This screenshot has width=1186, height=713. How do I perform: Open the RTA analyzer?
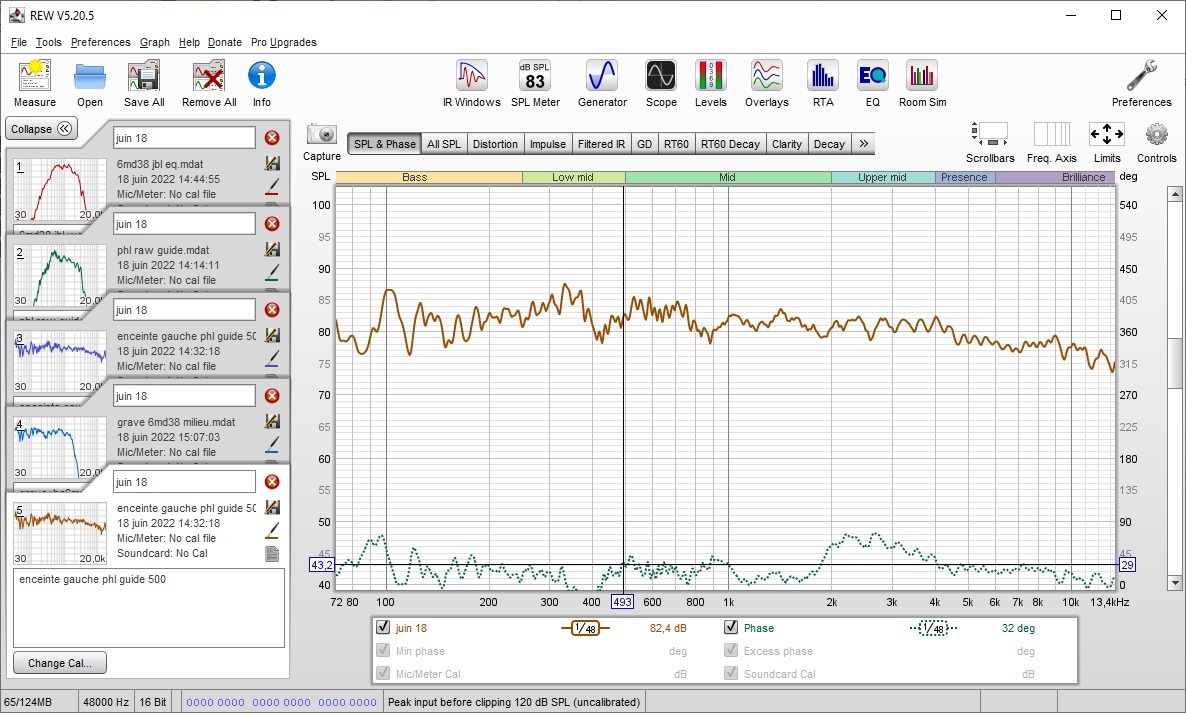pyautogui.click(x=822, y=76)
